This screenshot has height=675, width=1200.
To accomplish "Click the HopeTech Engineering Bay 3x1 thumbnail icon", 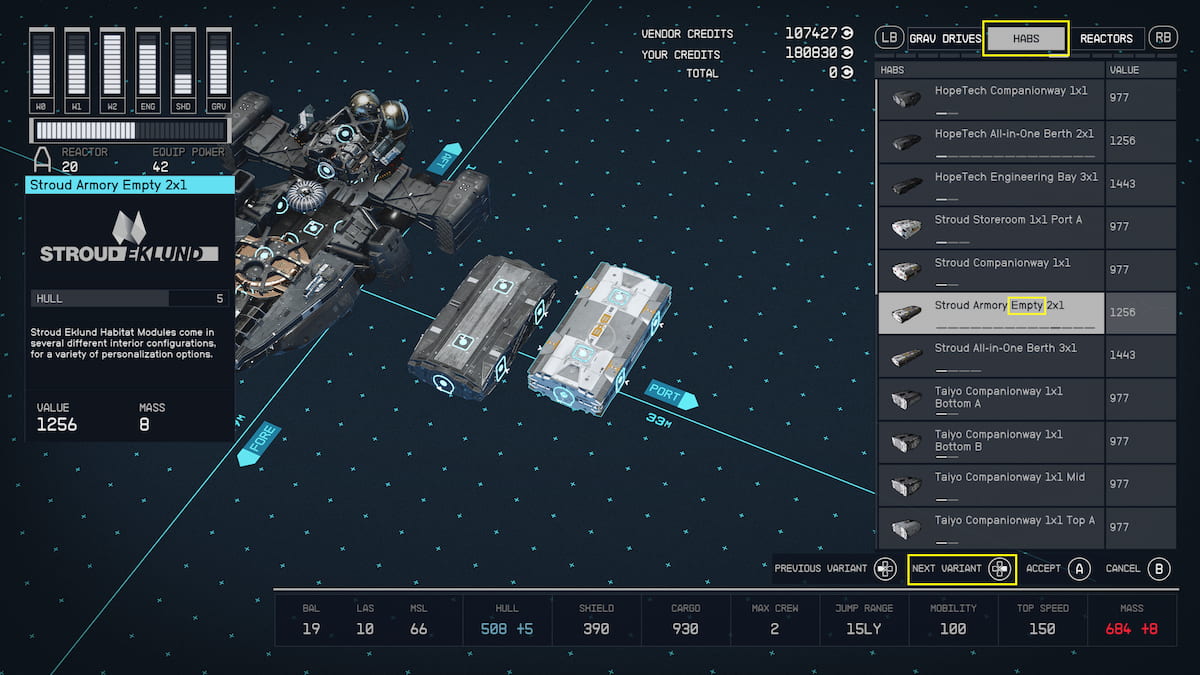I will click(x=907, y=183).
